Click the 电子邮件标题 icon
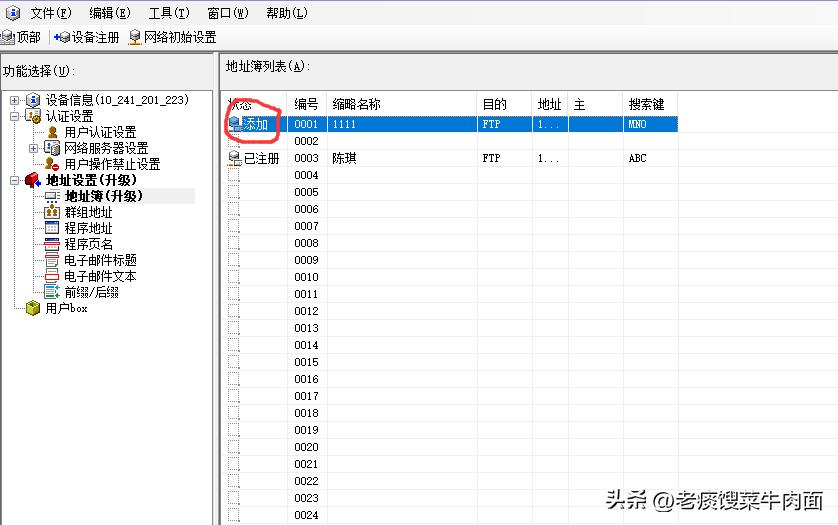Image resolution: width=838 pixels, height=525 pixels. coord(52,260)
